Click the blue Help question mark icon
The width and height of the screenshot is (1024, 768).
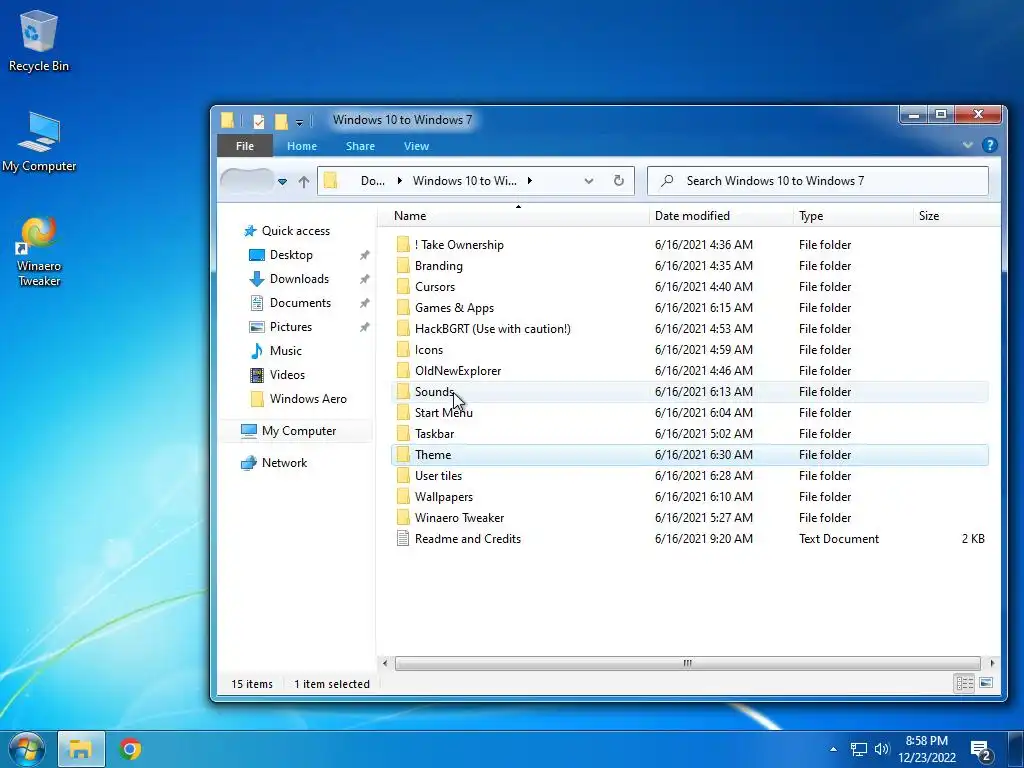[989, 145]
